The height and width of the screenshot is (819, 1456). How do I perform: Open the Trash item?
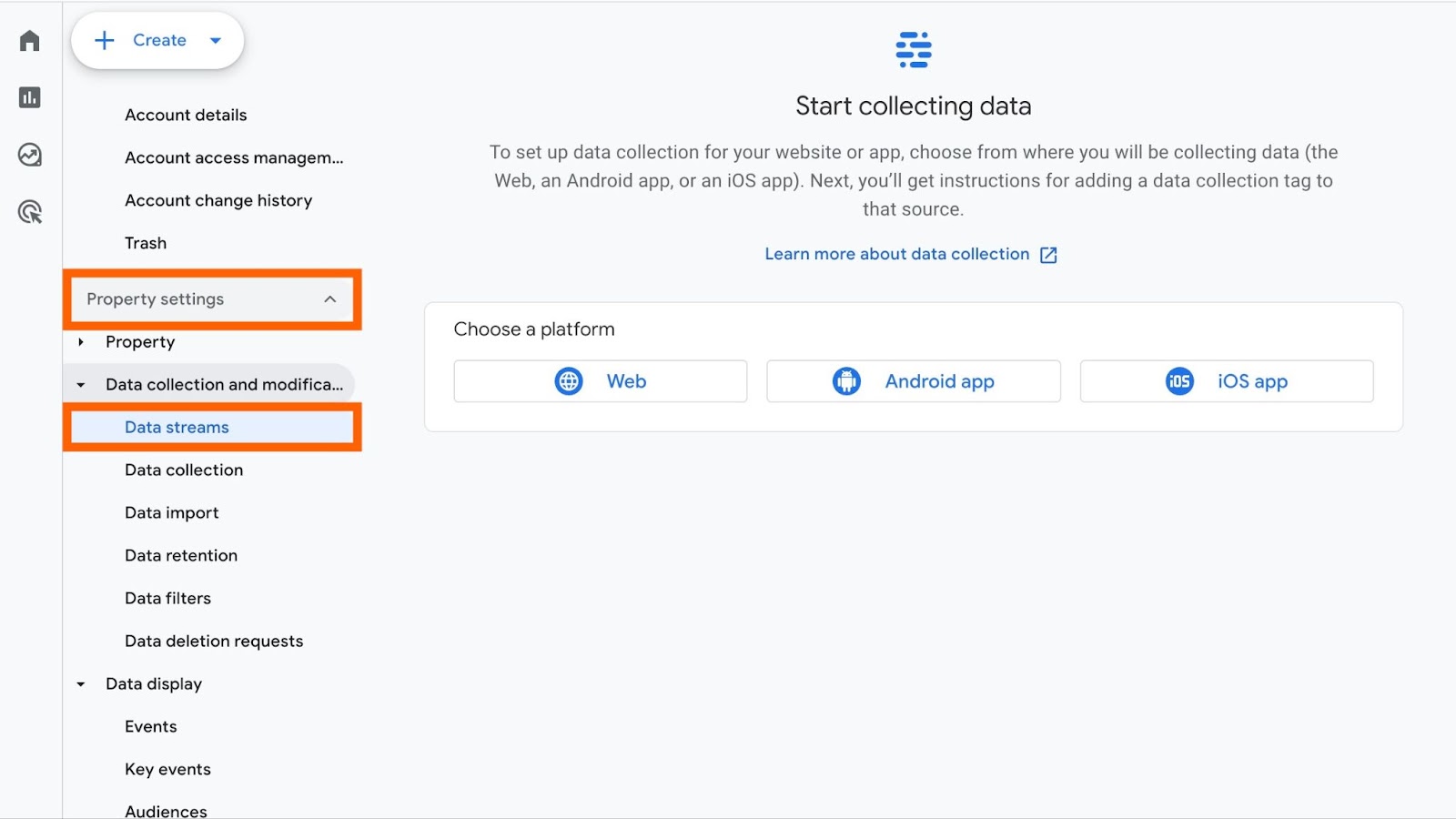coord(146,244)
